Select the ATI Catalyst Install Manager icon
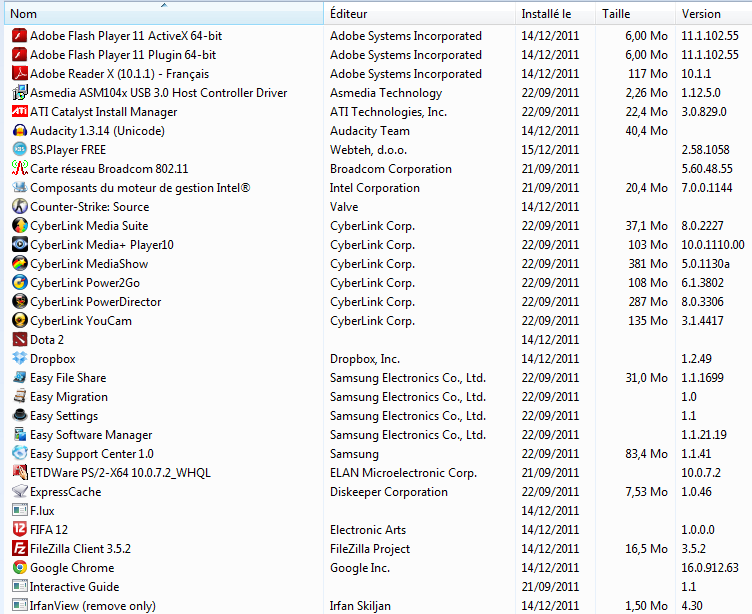This screenshot has height=614, width=752. click(20, 112)
